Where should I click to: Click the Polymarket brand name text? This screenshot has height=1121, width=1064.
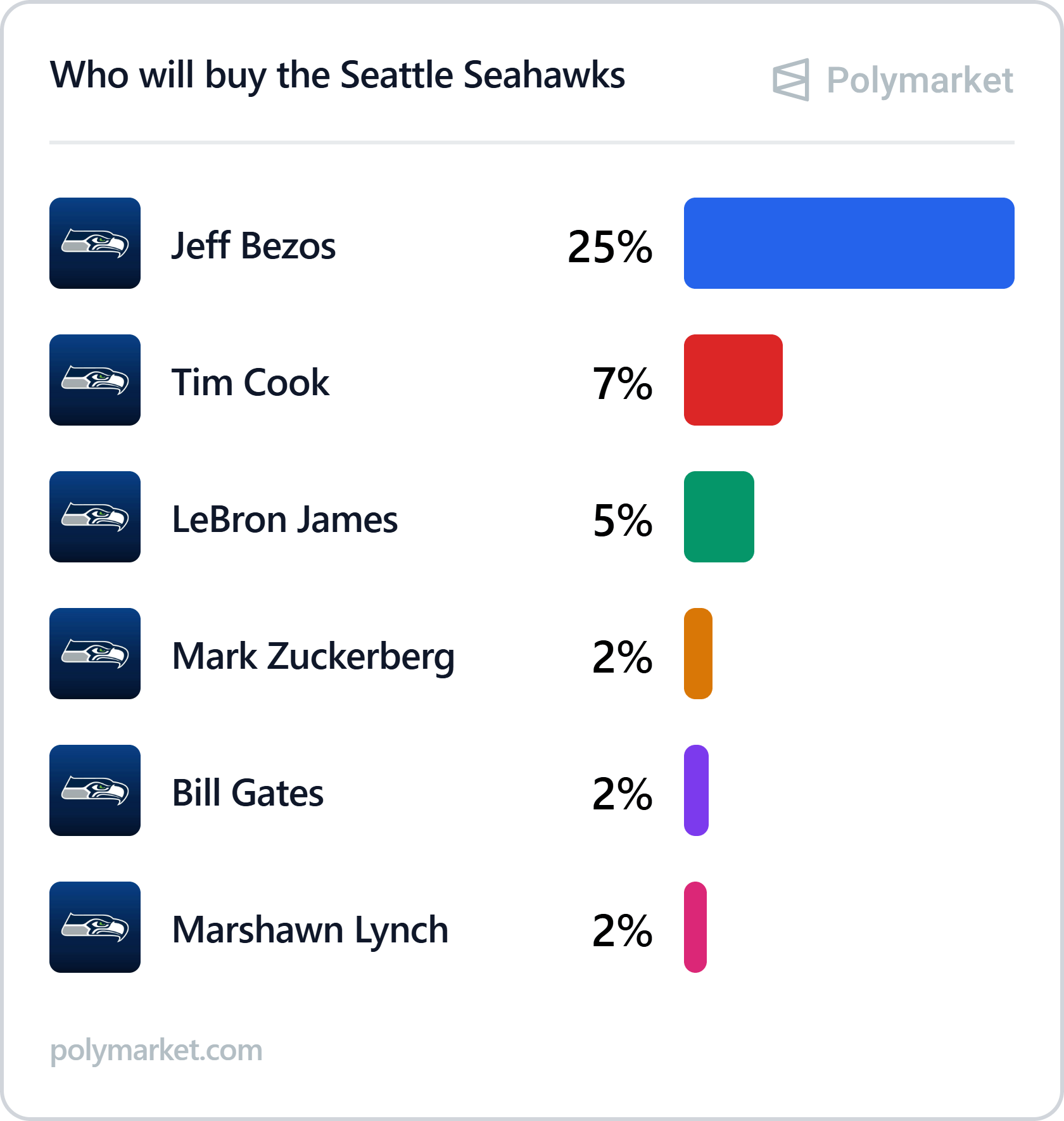pos(920,81)
